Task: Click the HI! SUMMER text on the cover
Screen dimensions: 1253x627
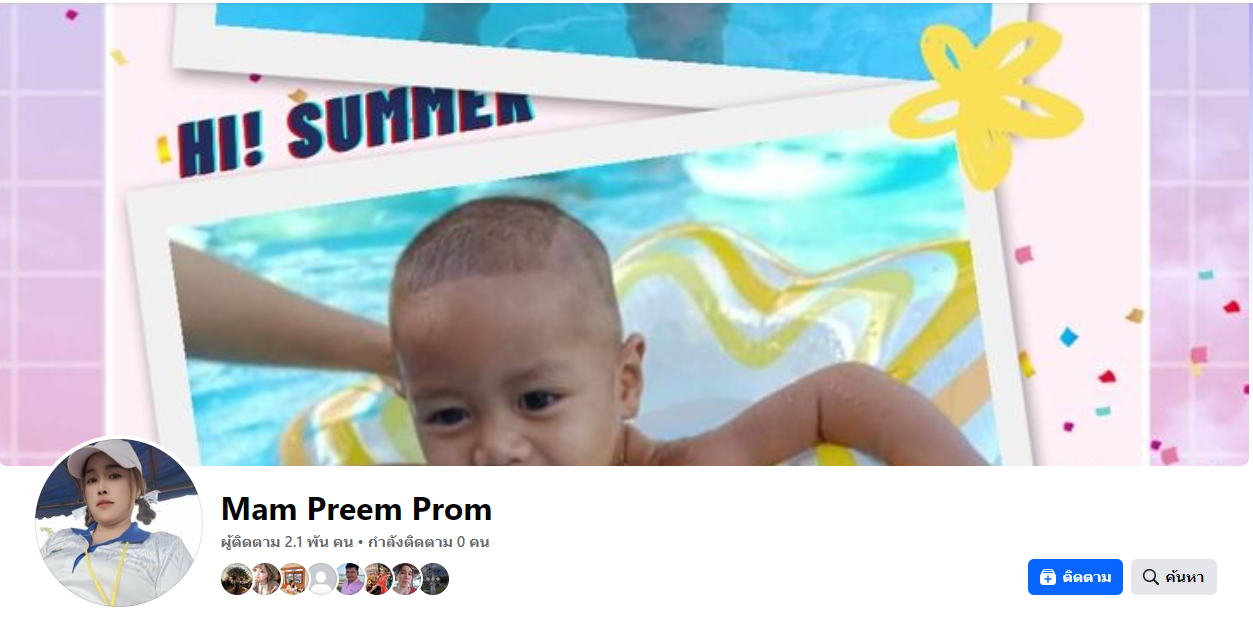Action: (x=354, y=130)
